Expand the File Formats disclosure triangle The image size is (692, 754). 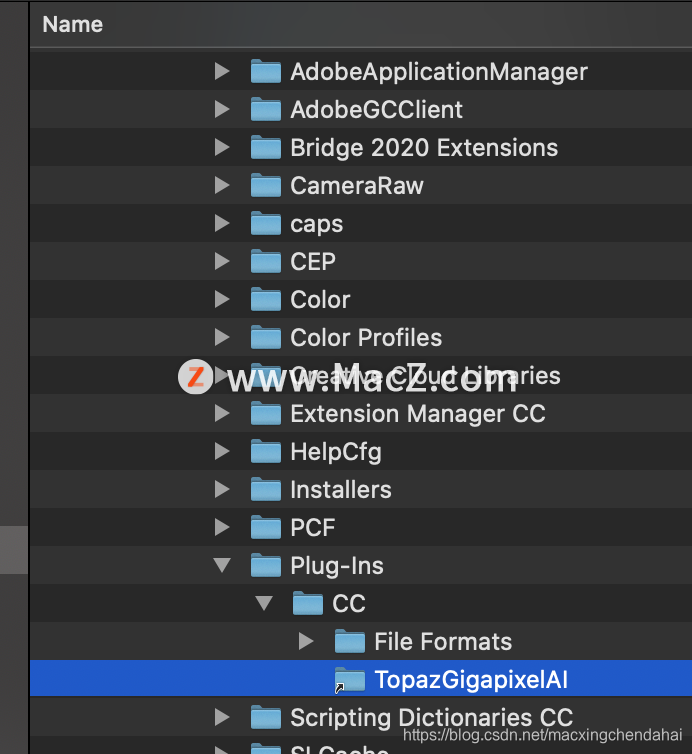[x=306, y=641]
